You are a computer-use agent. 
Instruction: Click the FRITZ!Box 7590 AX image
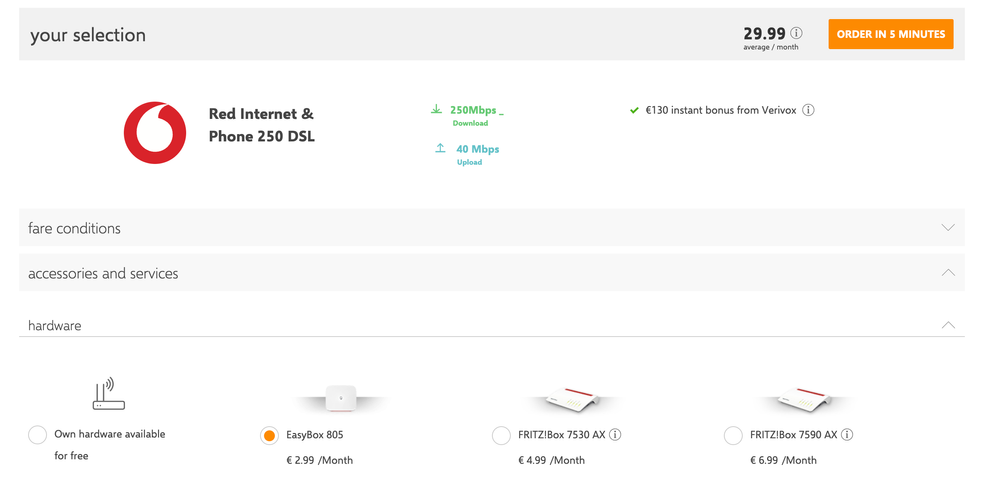coord(806,399)
